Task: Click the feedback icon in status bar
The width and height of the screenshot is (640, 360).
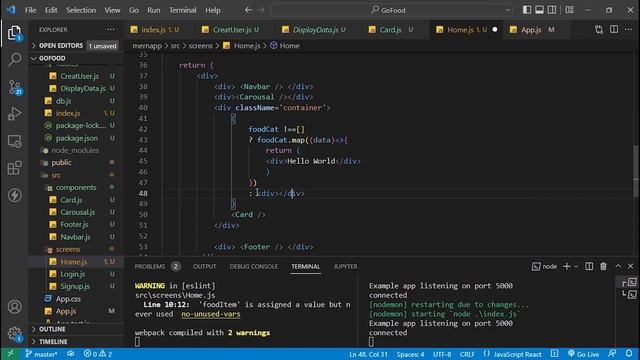Action: [x=612, y=354]
